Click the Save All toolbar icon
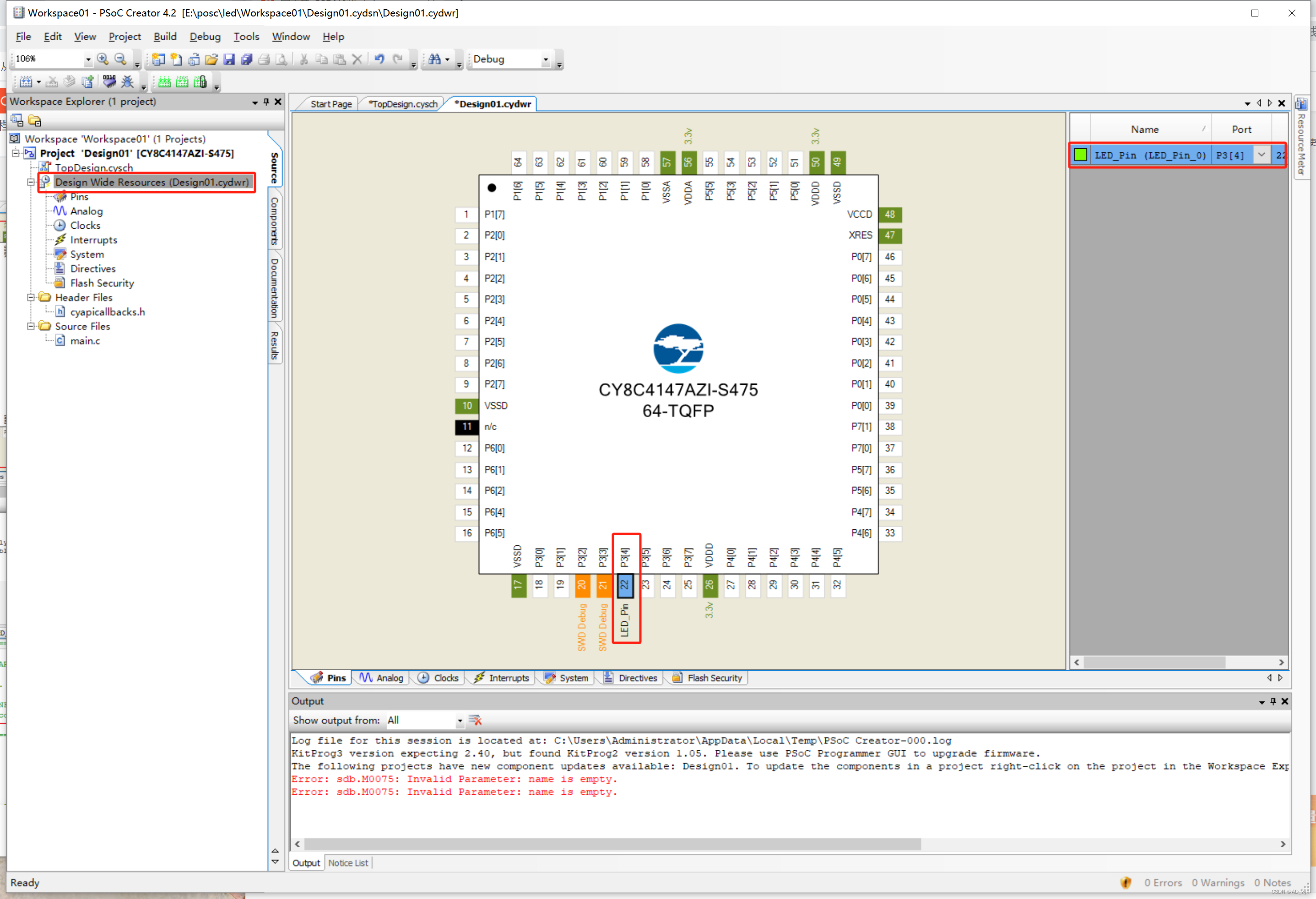The height and width of the screenshot is (899, 1316). coord(246,59)
